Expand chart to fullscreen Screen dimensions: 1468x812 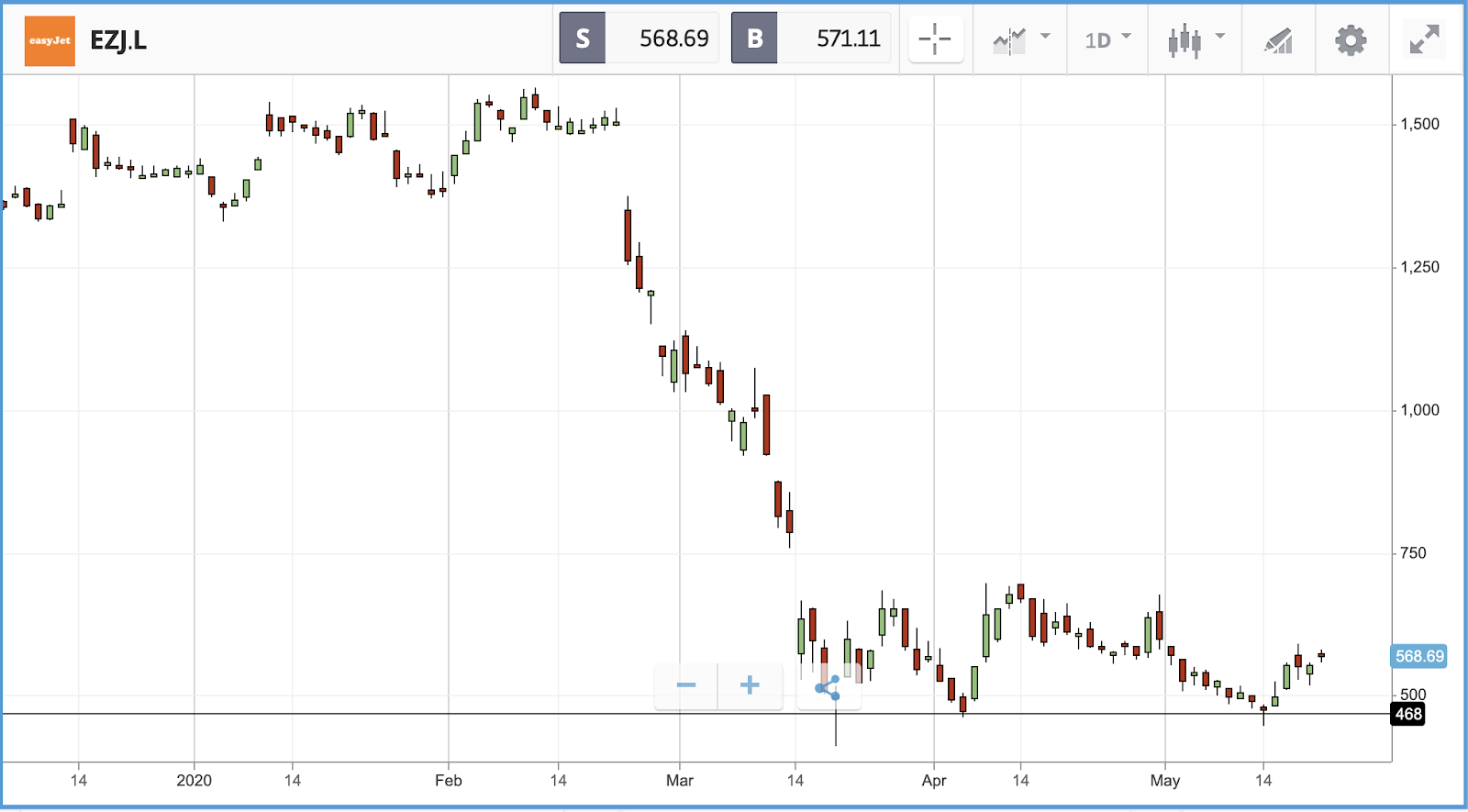1425,39
